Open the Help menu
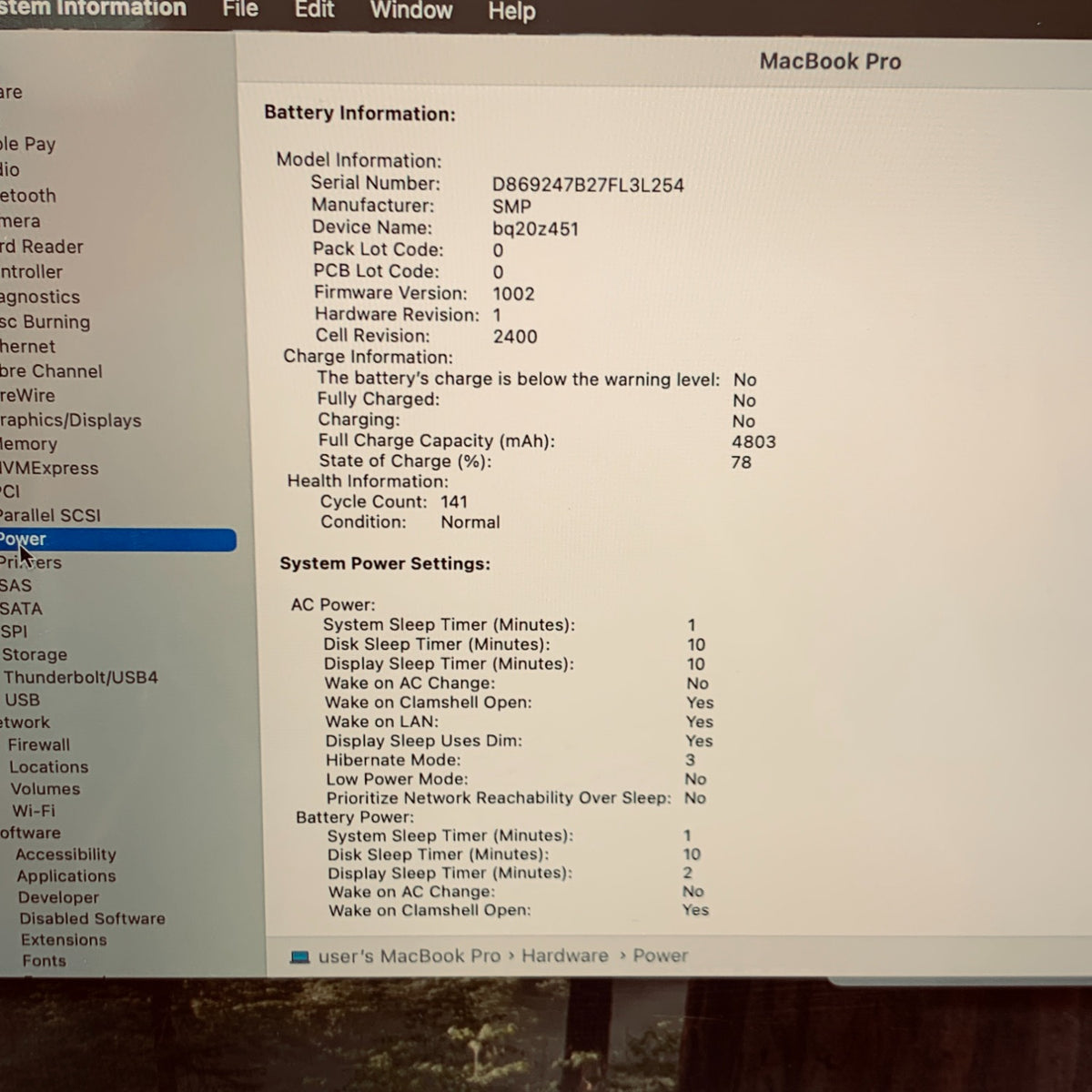Screen dimensions: 1092x1092 coord(511,12)
